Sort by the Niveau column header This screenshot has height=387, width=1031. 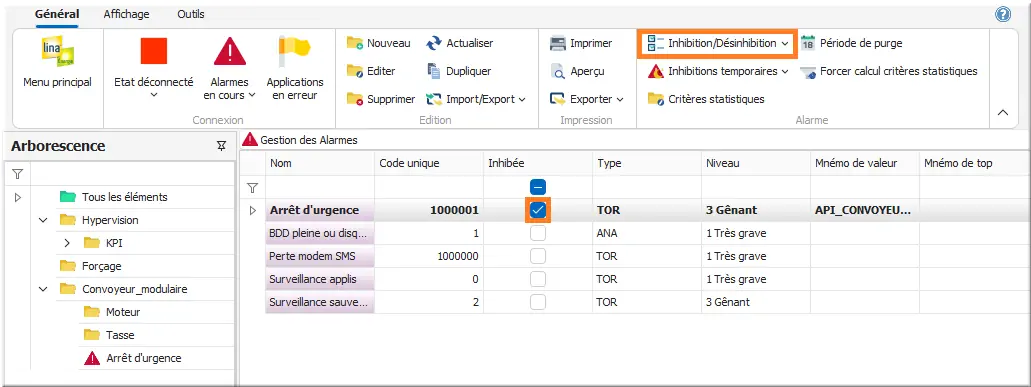[x=755, y=163]
